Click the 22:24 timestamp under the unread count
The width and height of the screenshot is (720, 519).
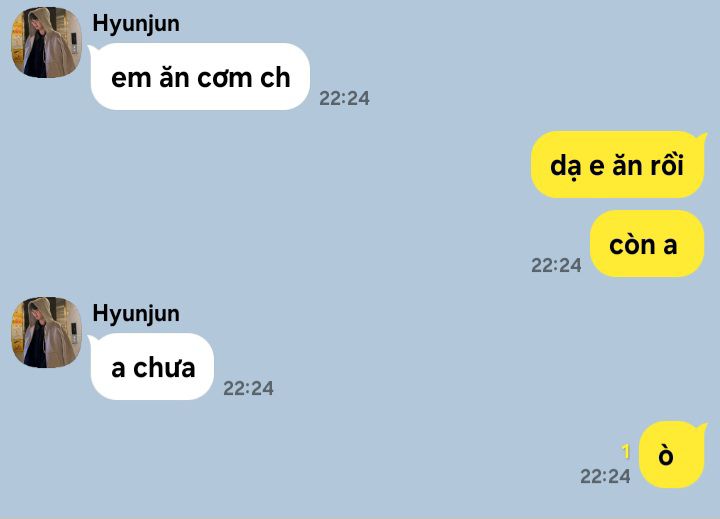(605, 477)
